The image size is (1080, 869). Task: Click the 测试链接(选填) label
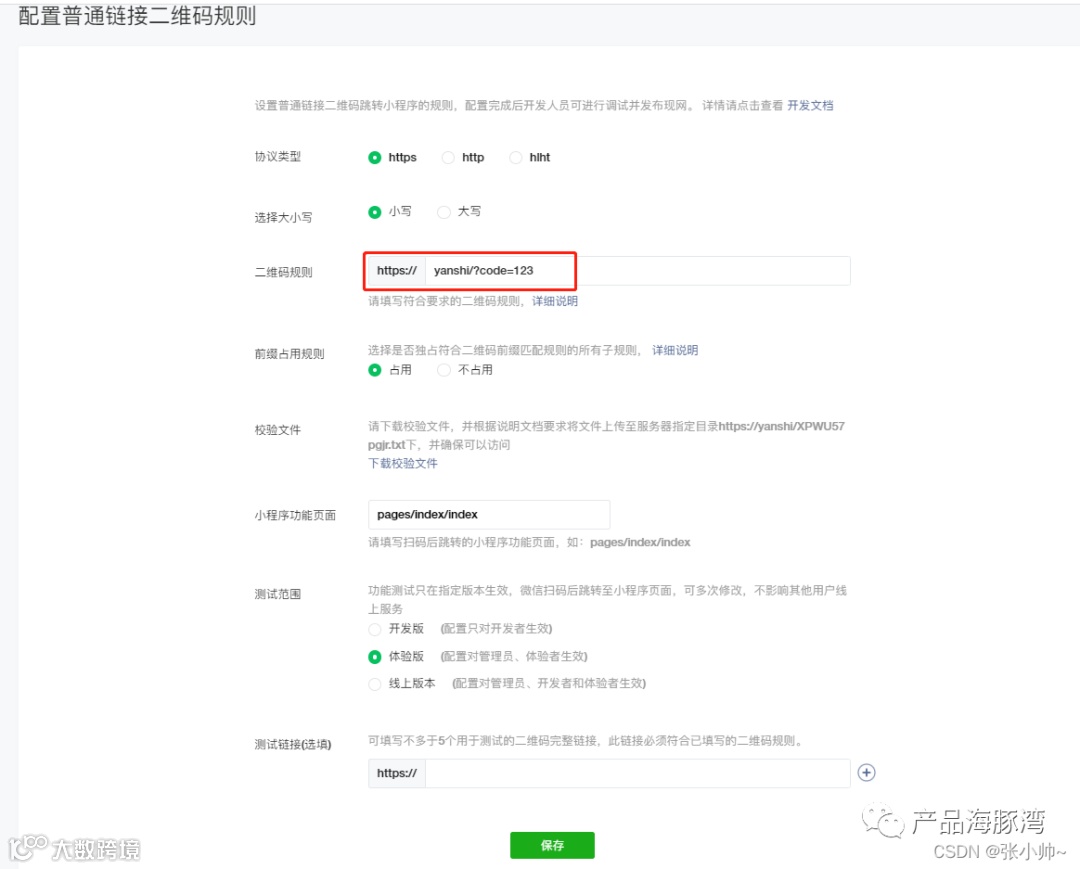tap(293, 744)
